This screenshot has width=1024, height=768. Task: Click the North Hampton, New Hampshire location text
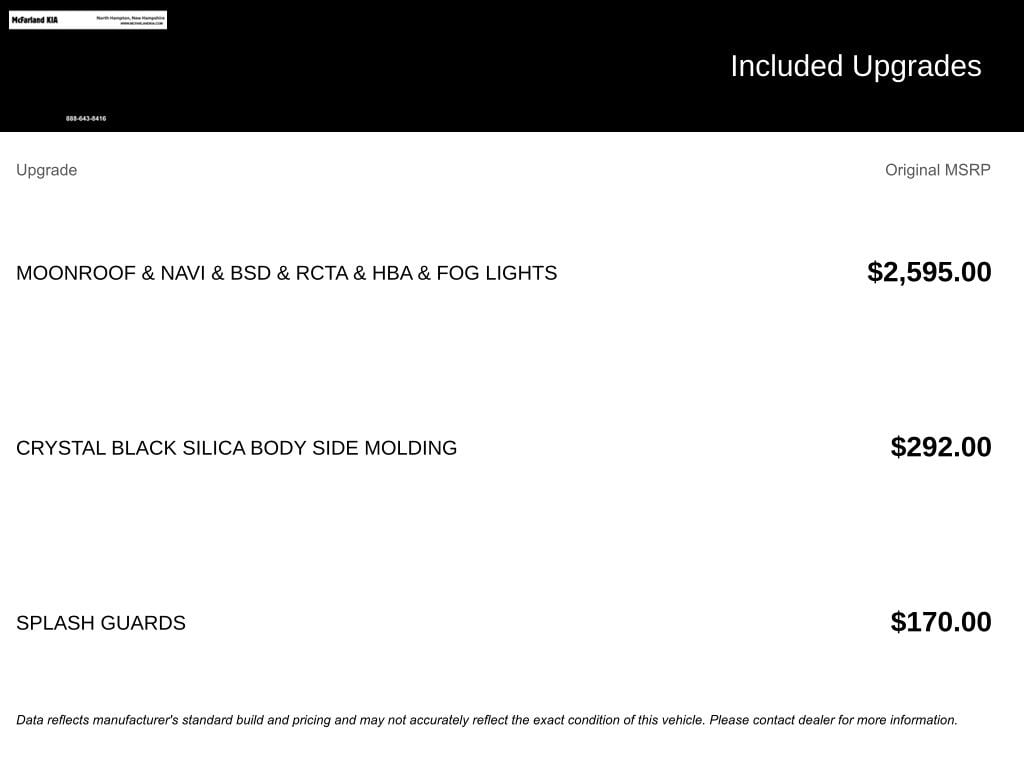[130, 17]
